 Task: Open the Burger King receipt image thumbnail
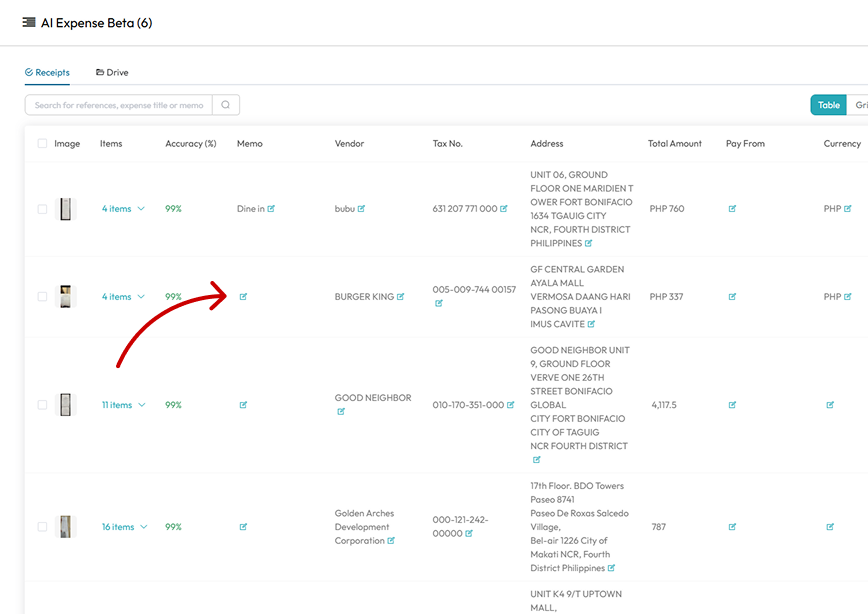tap(66, 297)
